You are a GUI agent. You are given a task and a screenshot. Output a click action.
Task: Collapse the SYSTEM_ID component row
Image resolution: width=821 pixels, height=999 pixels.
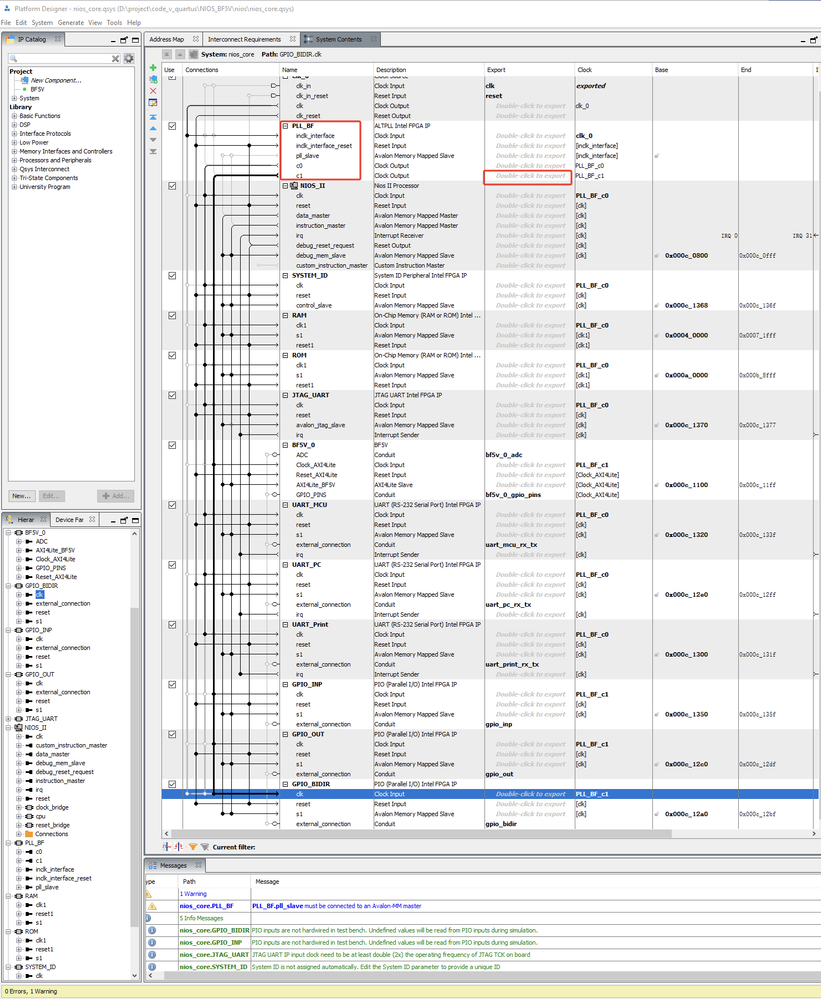coord(285,276)
